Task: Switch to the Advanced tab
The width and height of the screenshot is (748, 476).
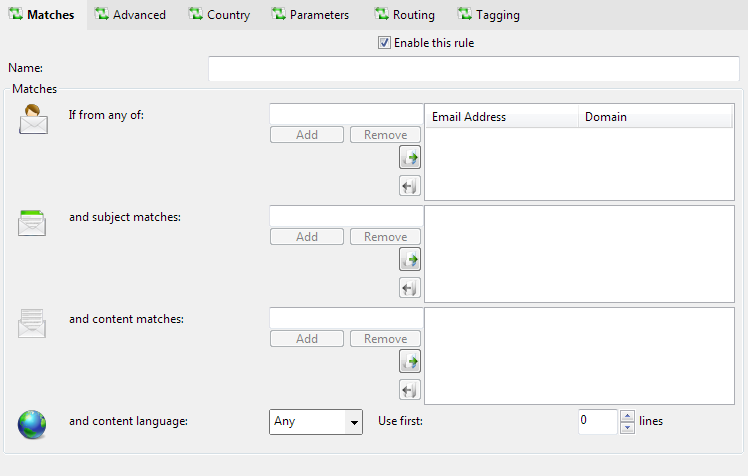Action: pyautogui.click(x=130, y=15)
